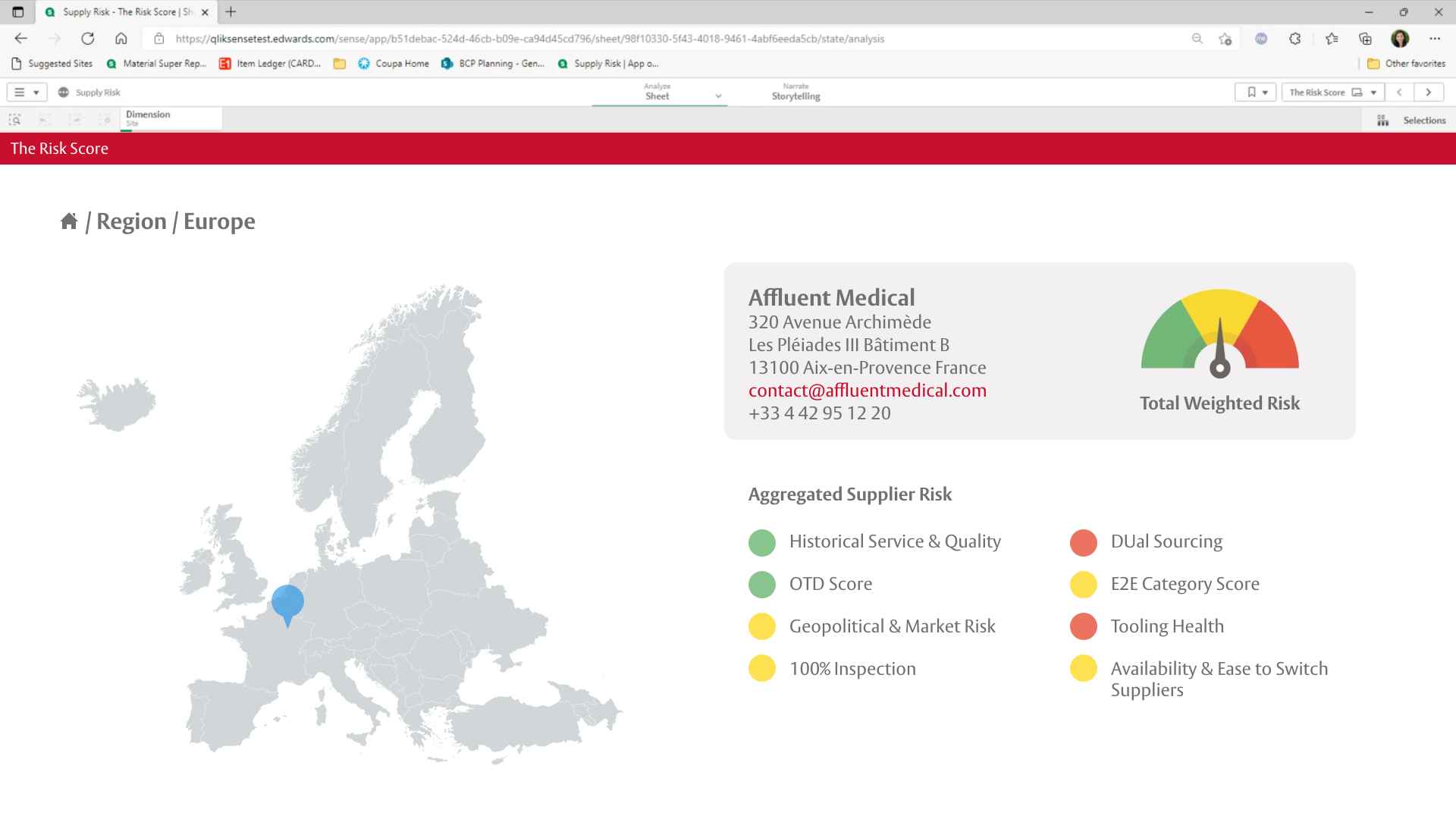
Task: Open Item Ledger bookmark
Action: 270,64
